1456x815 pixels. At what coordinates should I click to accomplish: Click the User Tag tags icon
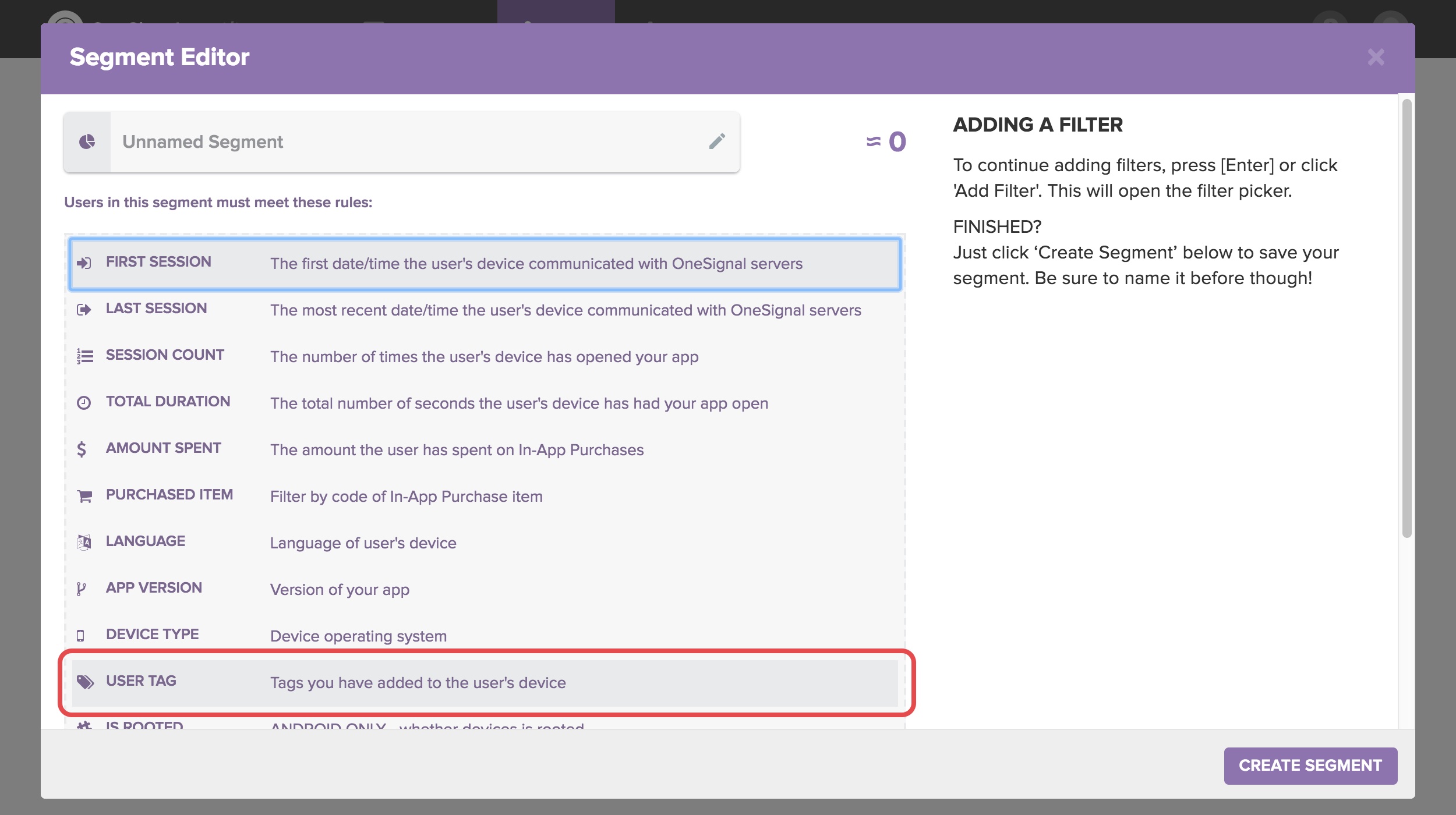click(85, 682)
